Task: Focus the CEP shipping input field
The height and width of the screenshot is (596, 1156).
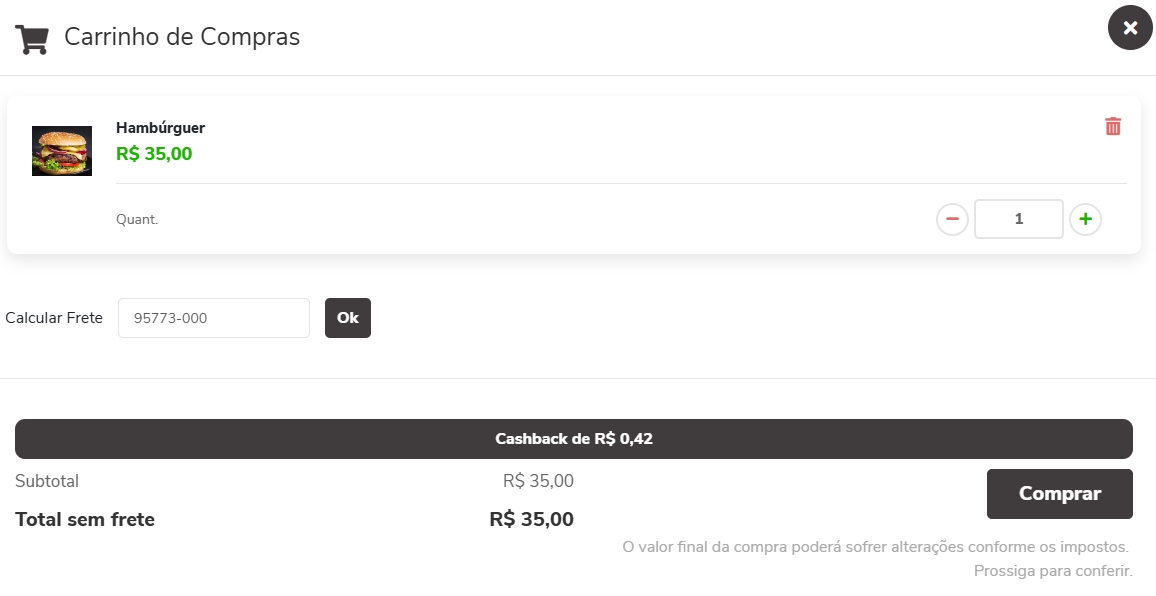Action: (x=214, y=318)
